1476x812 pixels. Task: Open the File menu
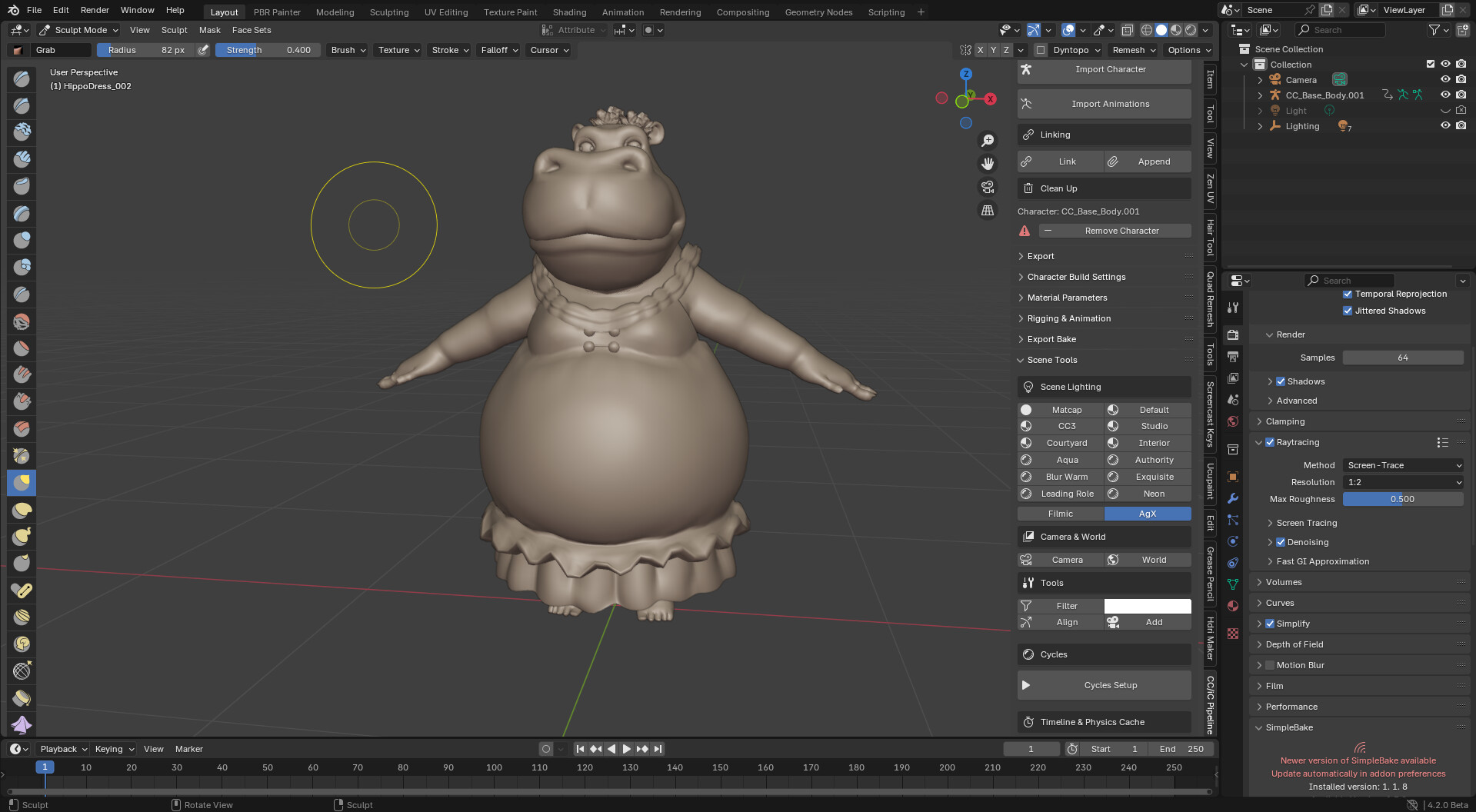pyautogui.click(x=34, y=10)
